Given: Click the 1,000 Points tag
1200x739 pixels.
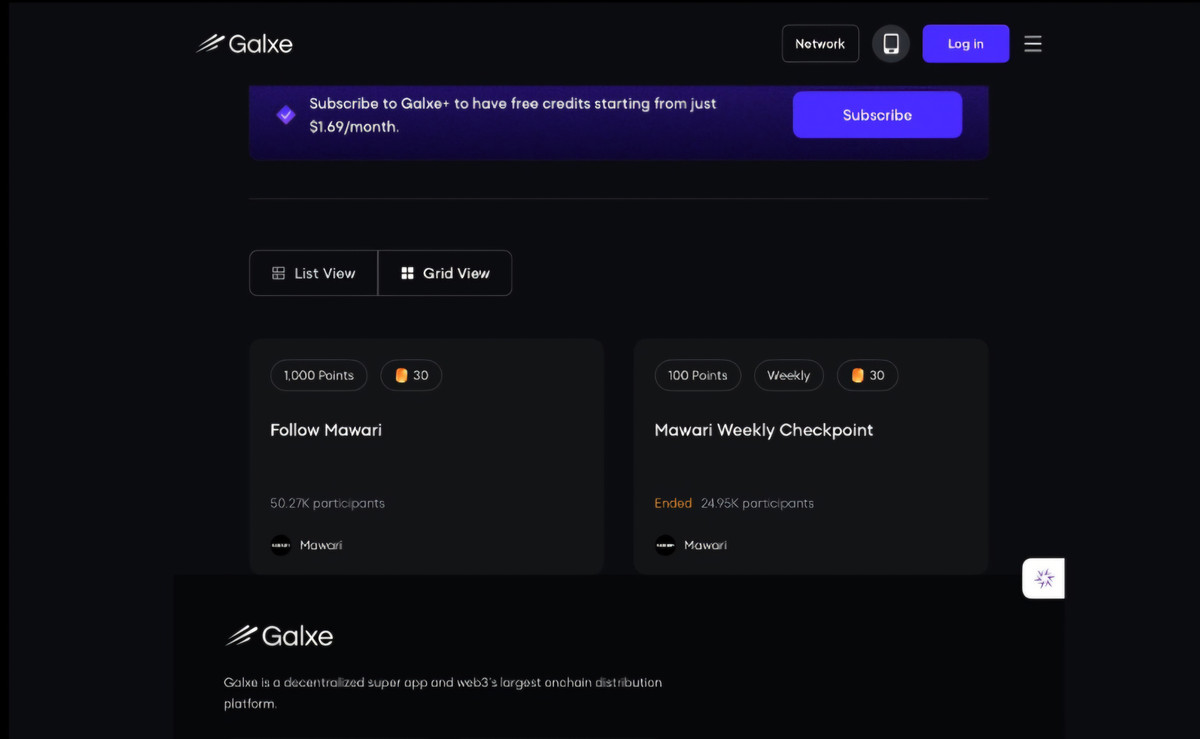Looking at the screenshot, I should 319,375.
